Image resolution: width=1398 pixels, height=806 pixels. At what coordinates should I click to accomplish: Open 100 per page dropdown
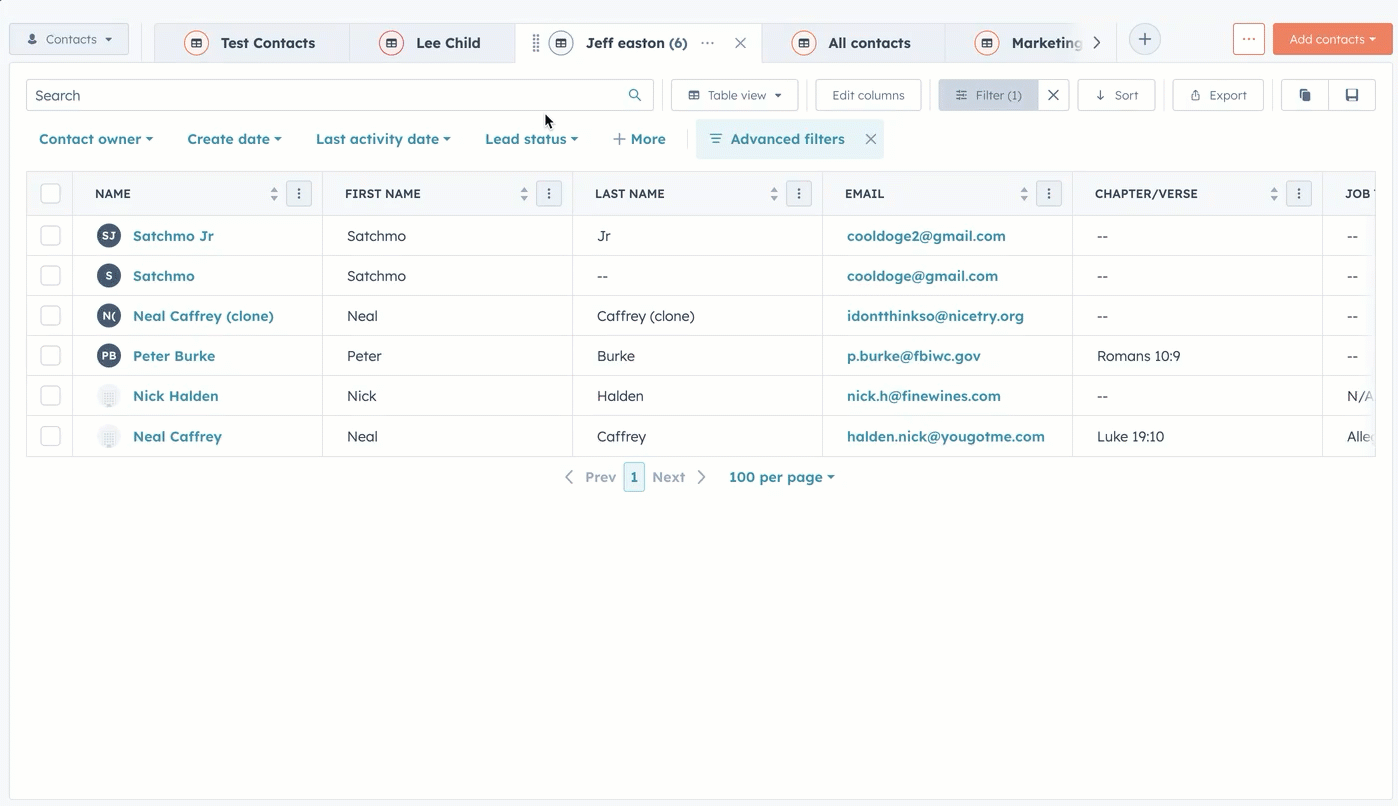pyautogui.click(x=781, y=477)
